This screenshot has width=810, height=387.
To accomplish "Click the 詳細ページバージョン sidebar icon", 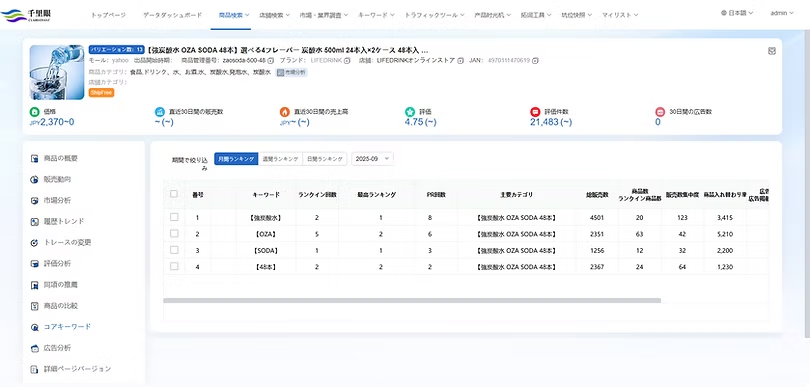I will pyautogui.click(x=35, y=369).
